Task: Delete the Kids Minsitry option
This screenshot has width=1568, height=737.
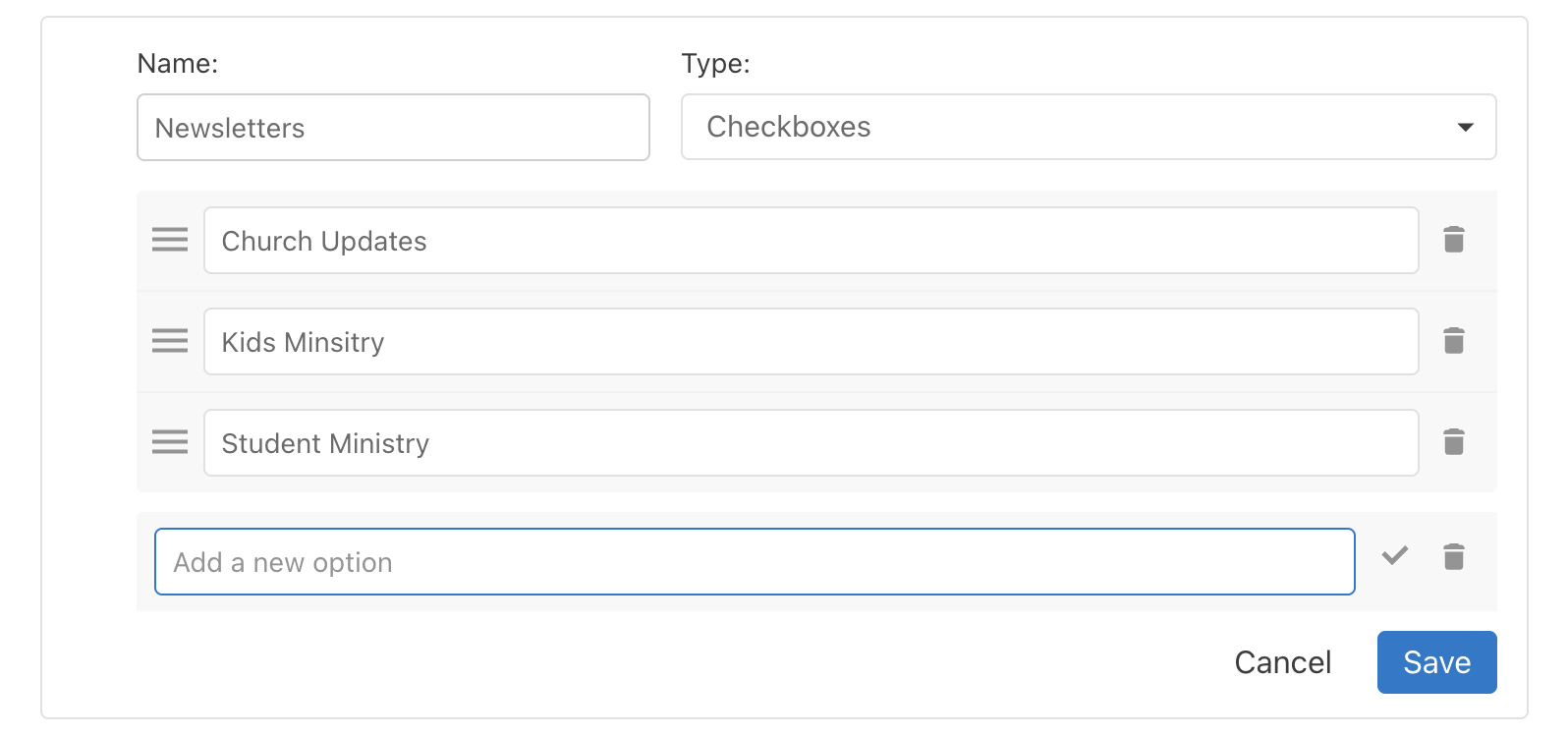Action: [1454, 341]
